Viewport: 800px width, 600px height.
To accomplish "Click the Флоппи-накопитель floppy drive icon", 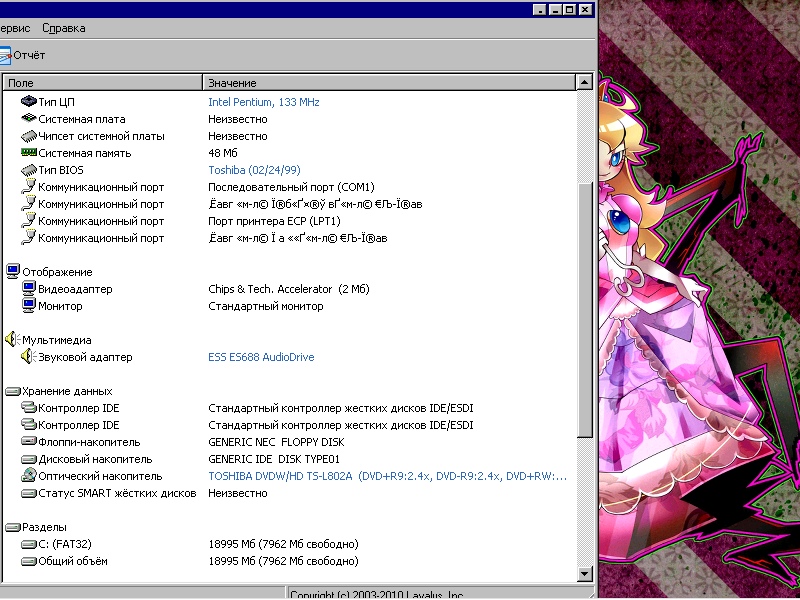I will [29, 441].
